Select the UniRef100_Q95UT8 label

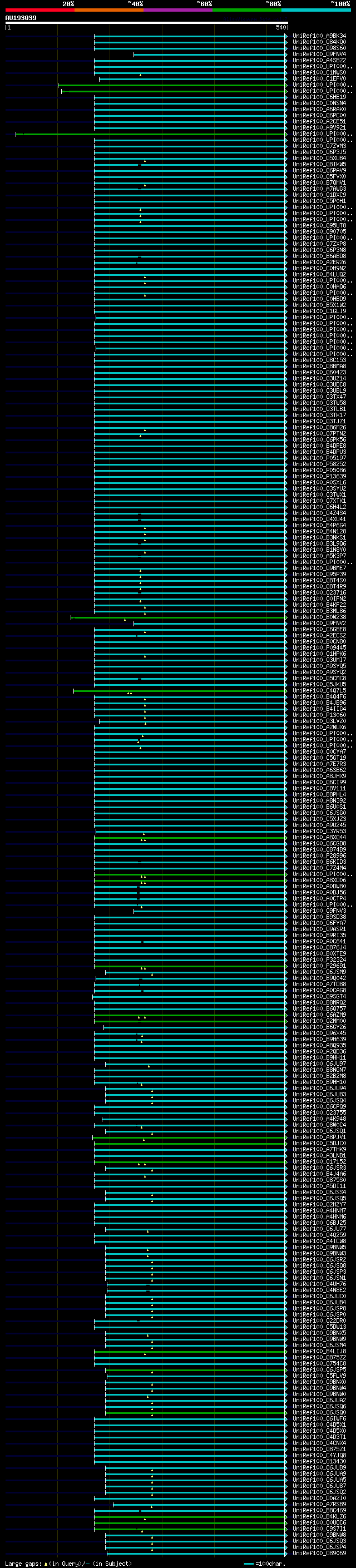point(319,225)
